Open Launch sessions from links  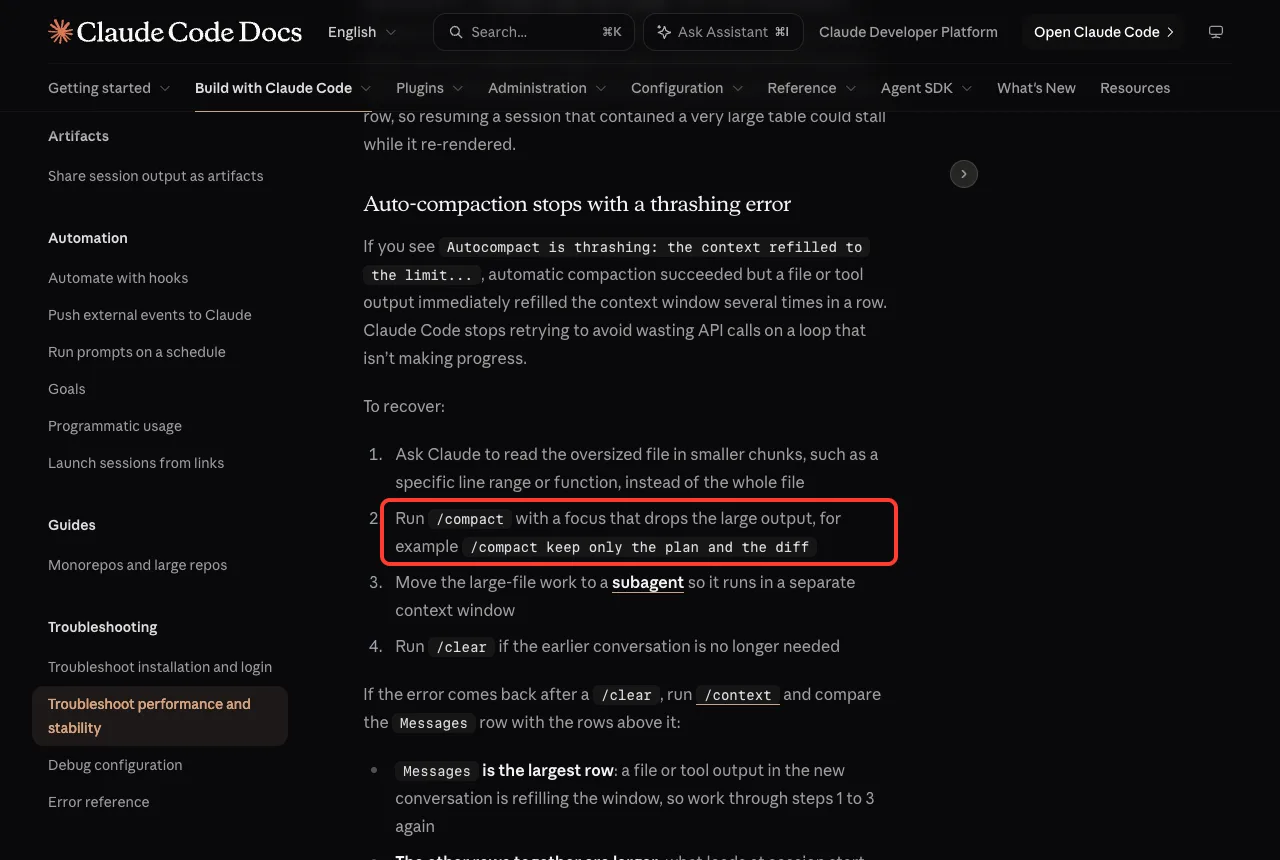click(136, 463)
